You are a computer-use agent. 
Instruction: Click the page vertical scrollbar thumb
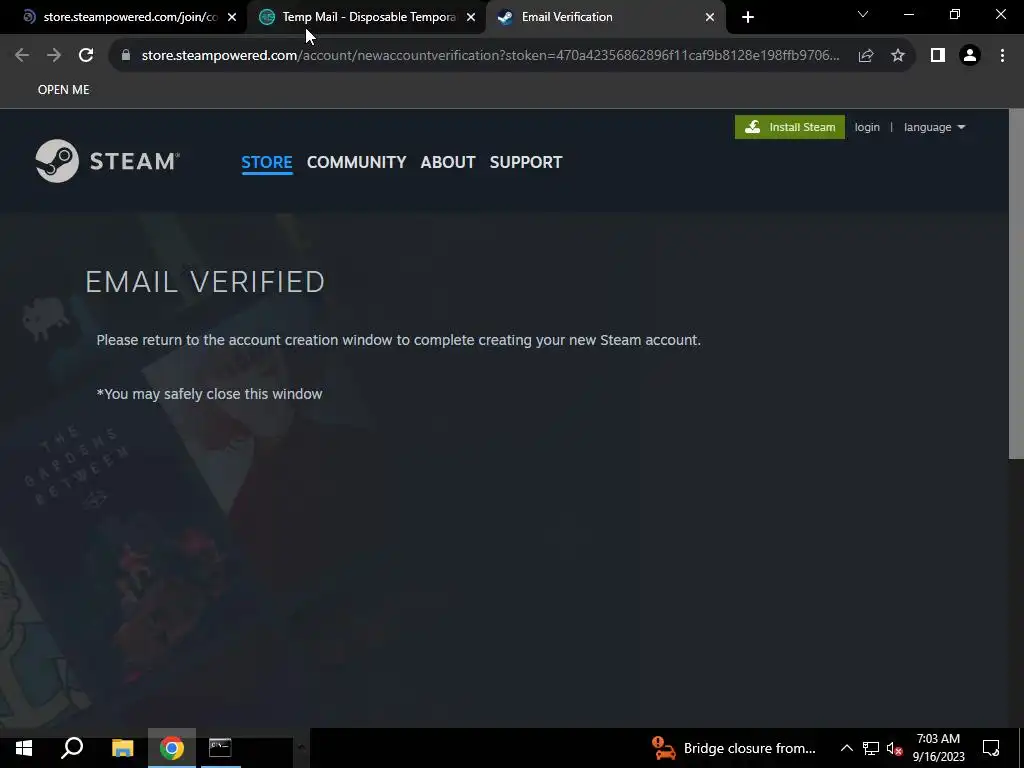[x=1016, y=284]
